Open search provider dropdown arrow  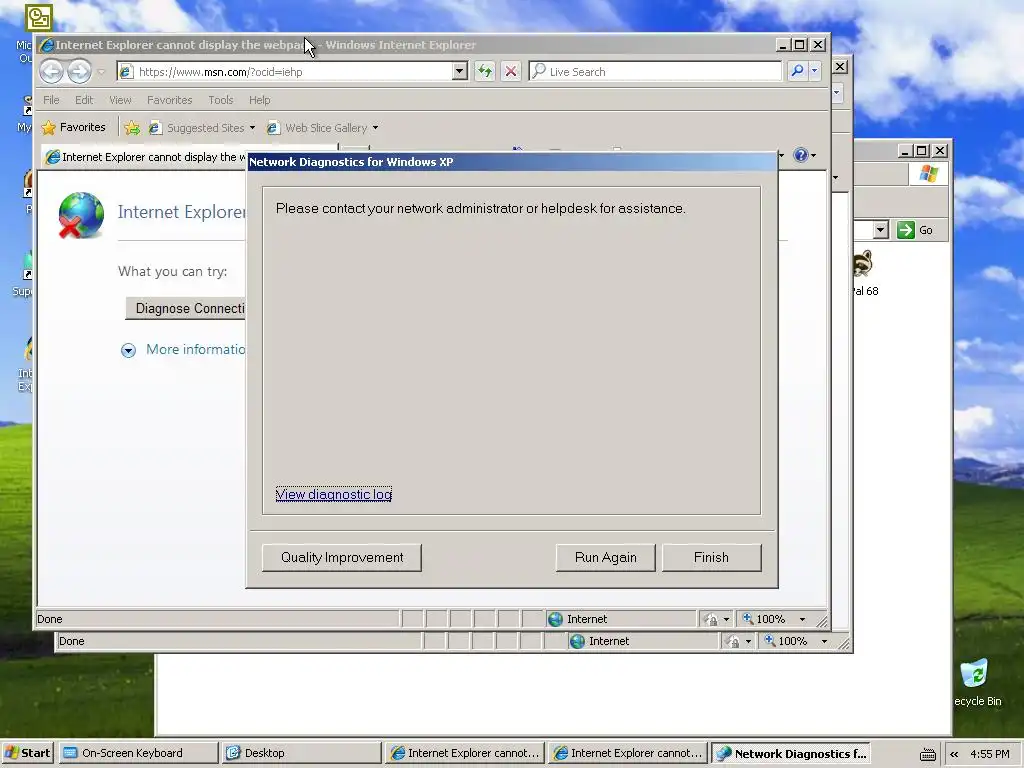click(x=815, y=71)
